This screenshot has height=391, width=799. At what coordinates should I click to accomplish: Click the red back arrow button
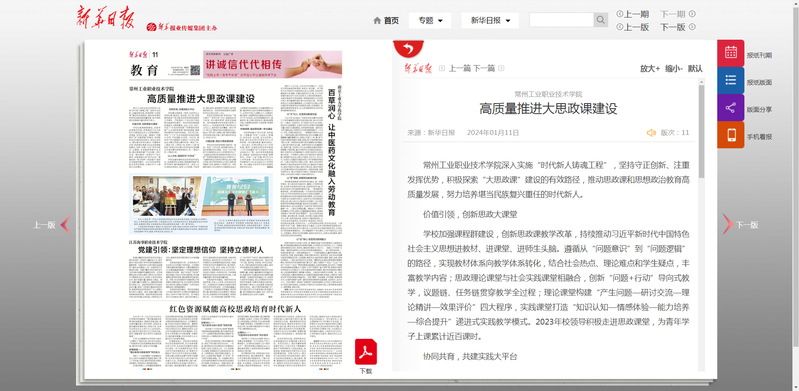click(x=408, y=48)
